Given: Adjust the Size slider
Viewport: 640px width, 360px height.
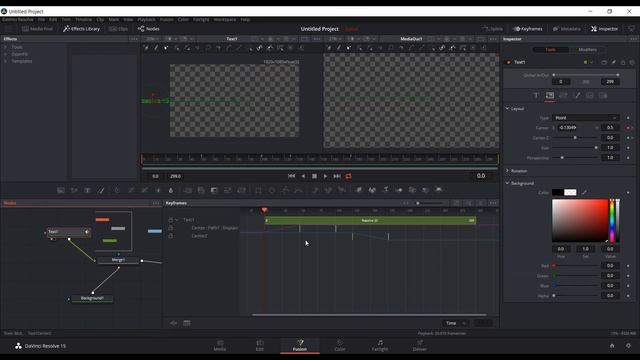Looking at the screenshot, I should pyautogui.click(x=576, y=148).
